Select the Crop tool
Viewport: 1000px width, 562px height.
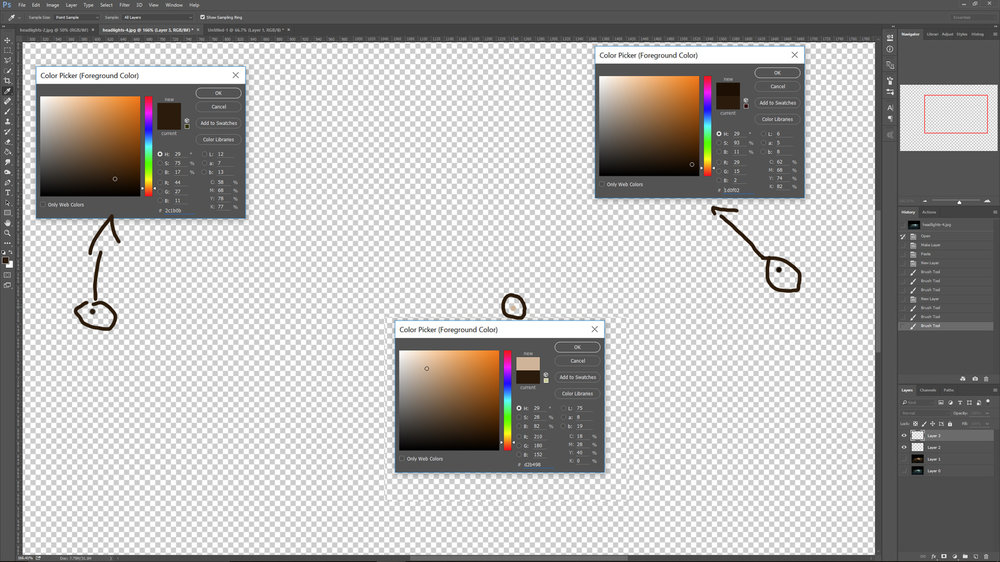(8, 81)
